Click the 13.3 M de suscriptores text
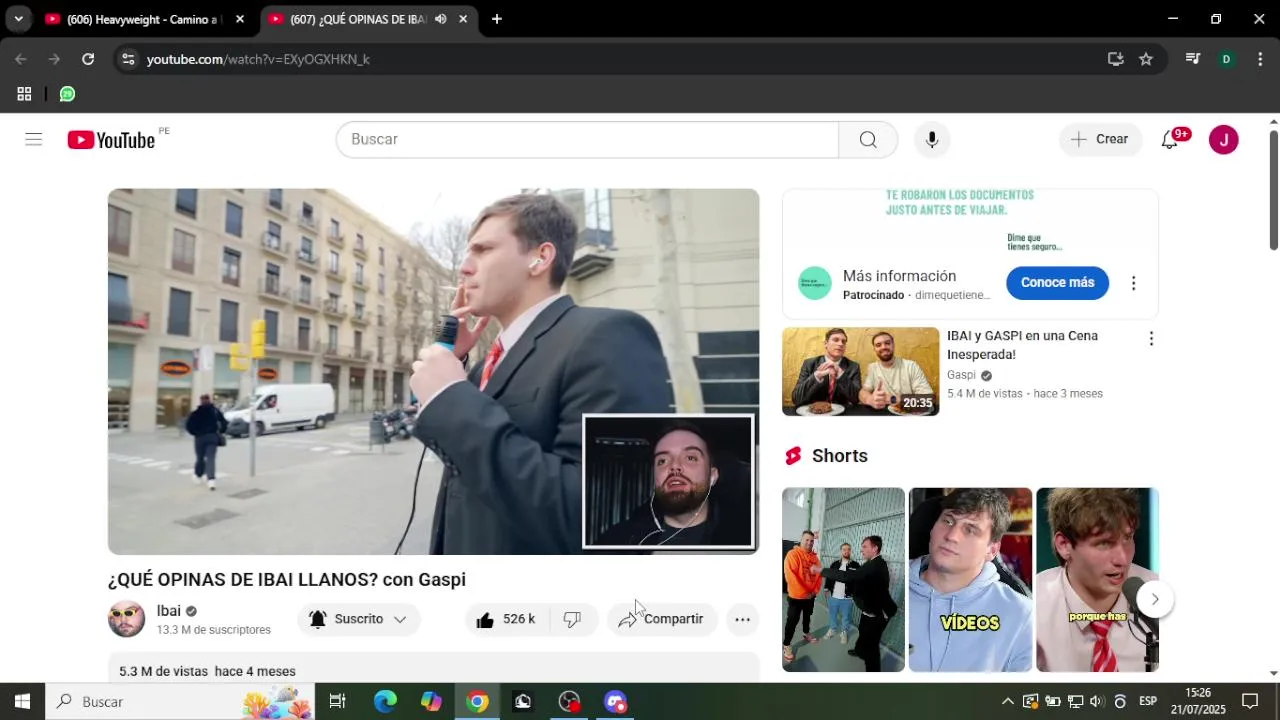The height and width of the screenshot is (720, 1280). coord(214,630)
